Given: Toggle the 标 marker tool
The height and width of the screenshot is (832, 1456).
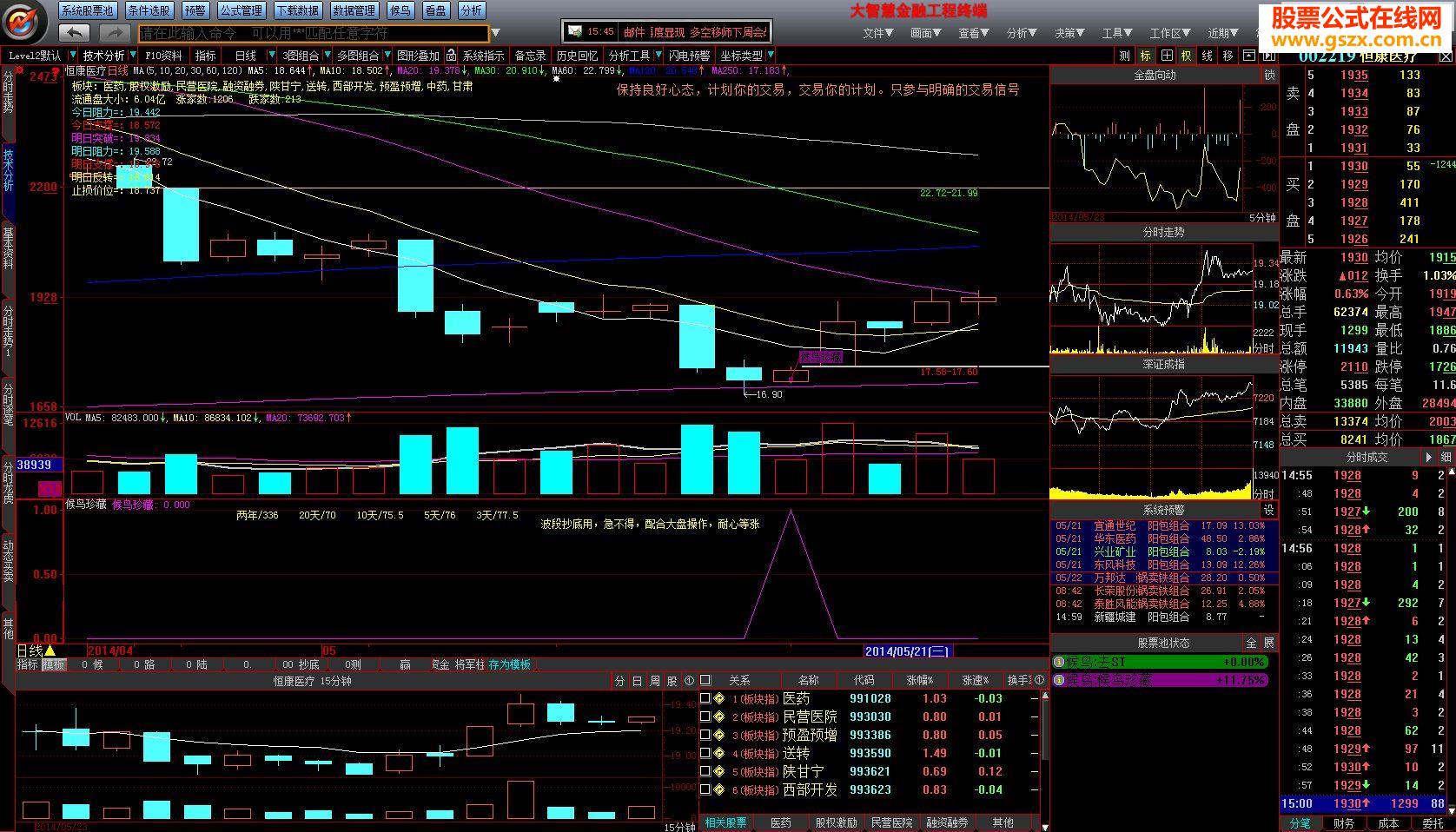Looking at the screenshot, I should click(1146, 56).
